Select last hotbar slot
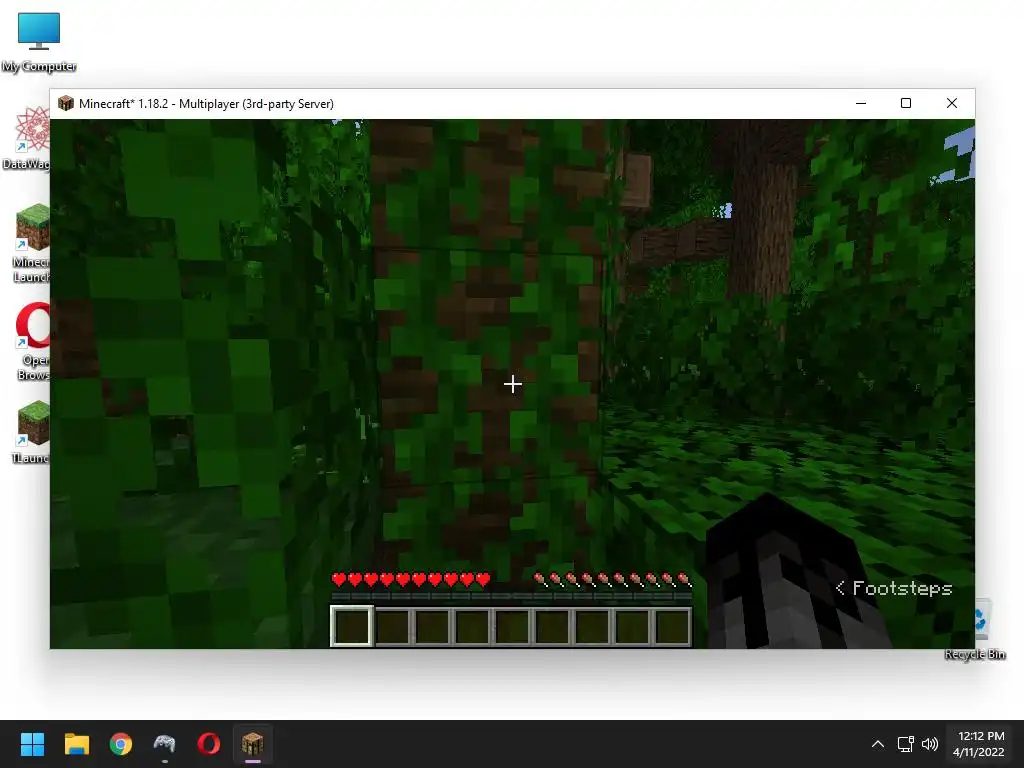The height and width of the screenshot is (768, 1024). click(672, 626)
